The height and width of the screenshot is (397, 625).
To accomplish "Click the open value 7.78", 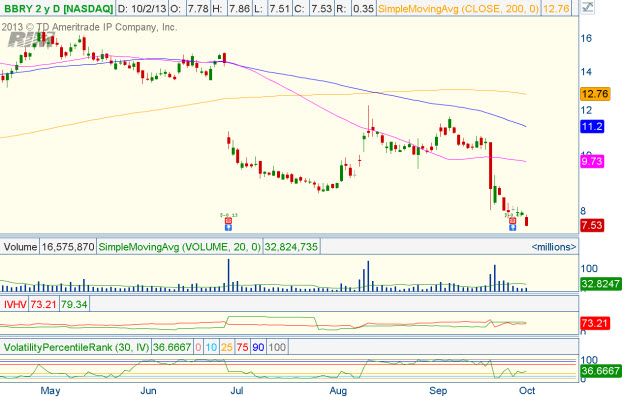I will pyautogui.click(x=198, y=8).
